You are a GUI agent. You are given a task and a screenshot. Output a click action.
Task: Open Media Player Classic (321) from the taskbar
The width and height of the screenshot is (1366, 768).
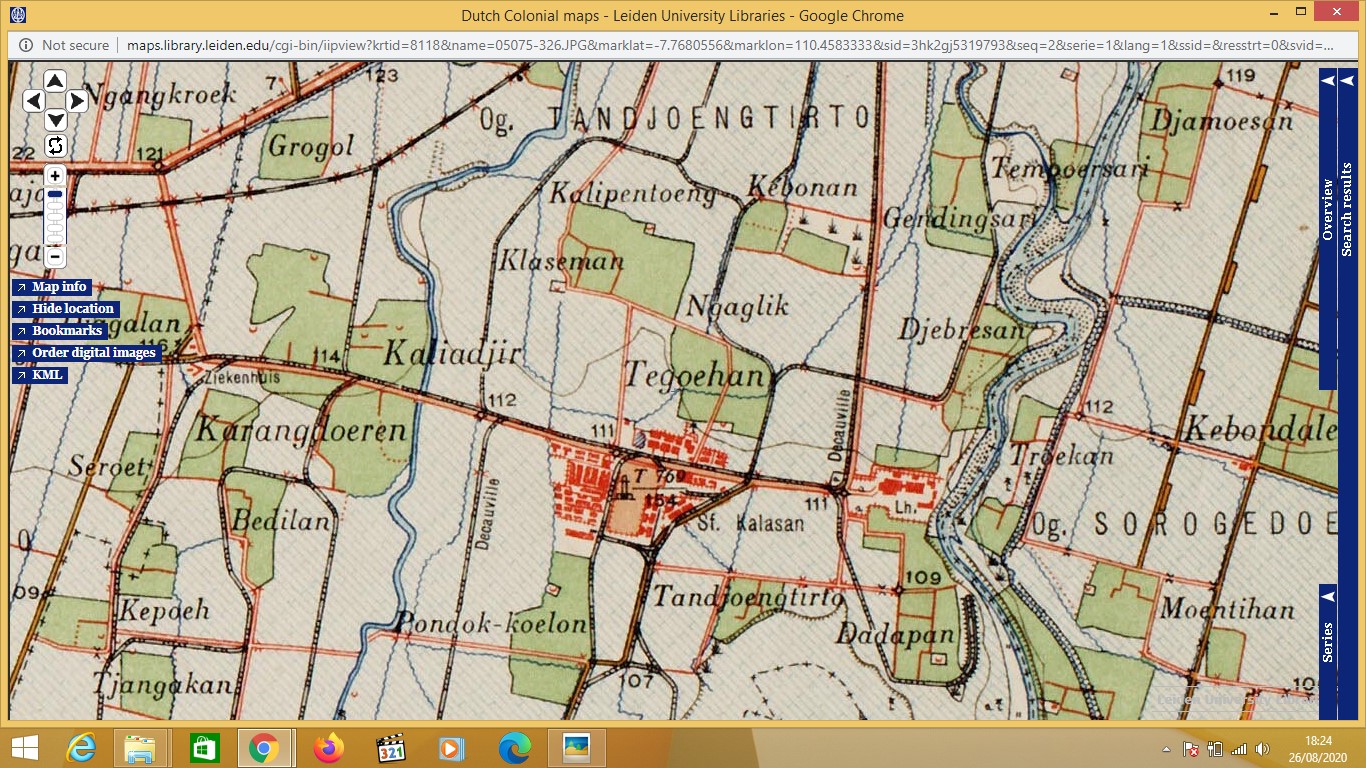click(x=390, y=748)
